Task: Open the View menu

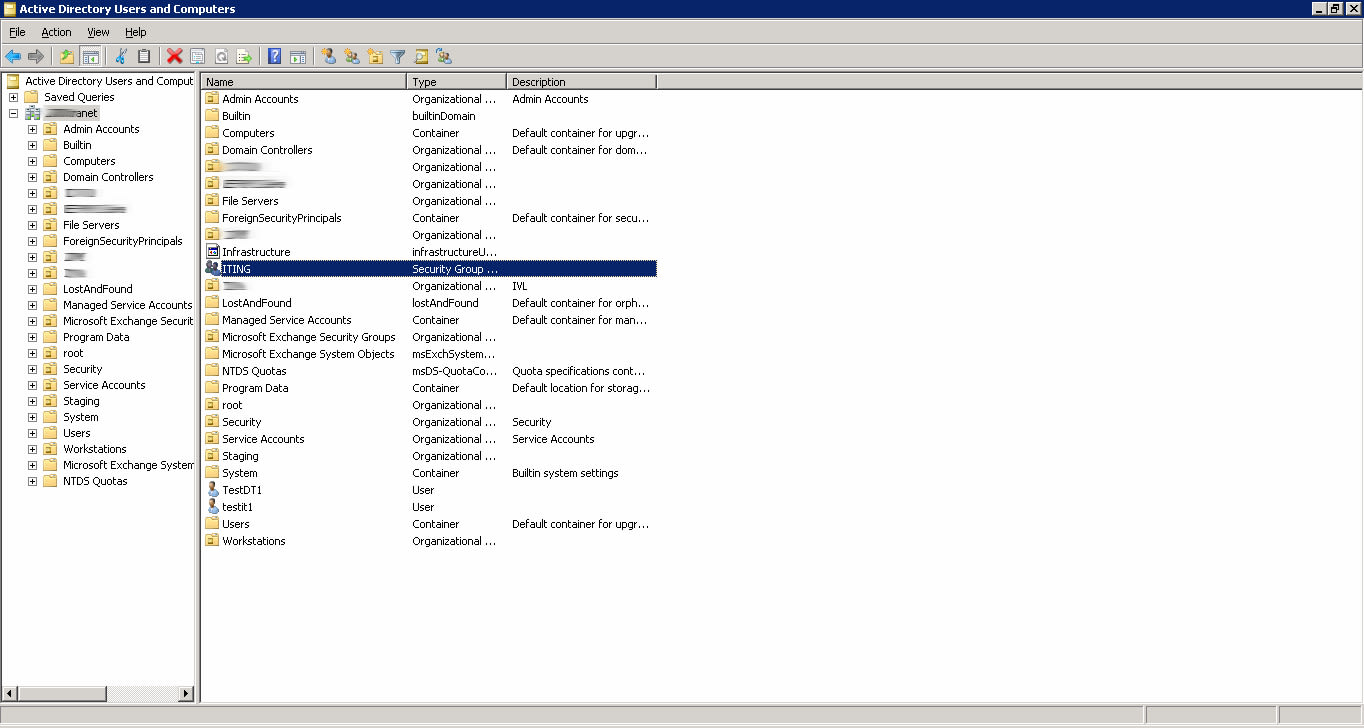Action: (98, 32)
